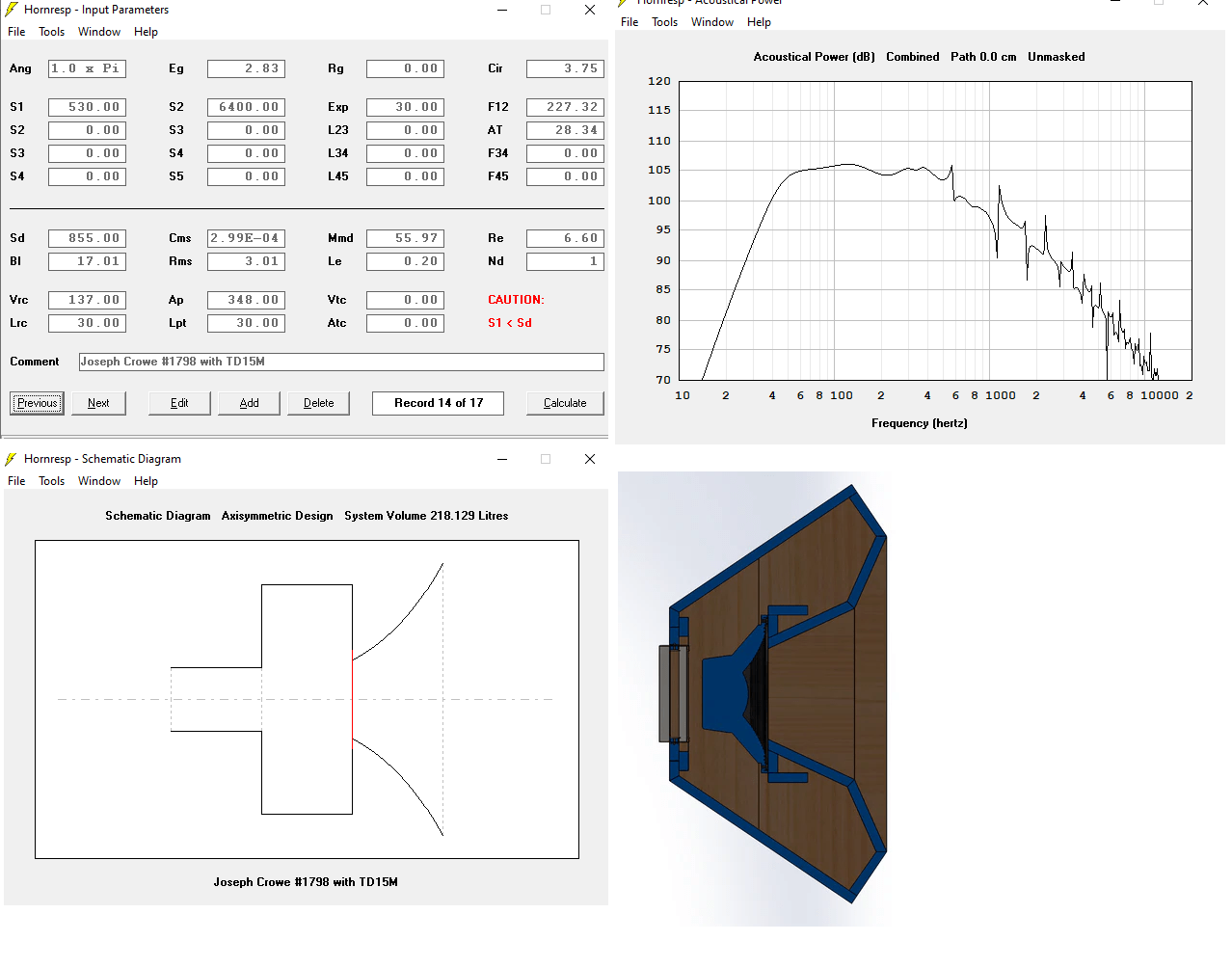Open Window menu in Input Parameters window

(x=99, y=32)
